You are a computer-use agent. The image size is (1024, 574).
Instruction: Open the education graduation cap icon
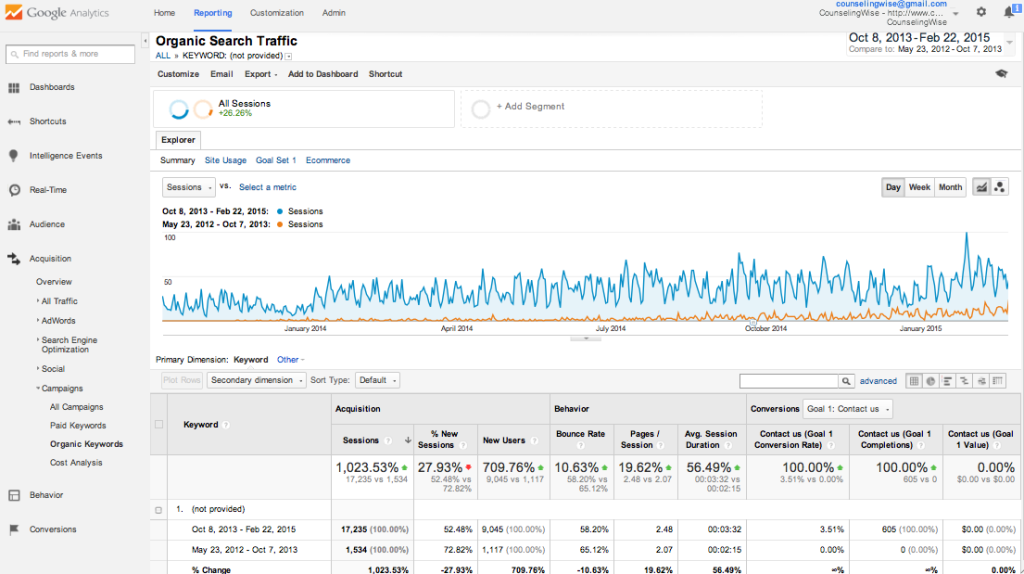coord(1001,73)
